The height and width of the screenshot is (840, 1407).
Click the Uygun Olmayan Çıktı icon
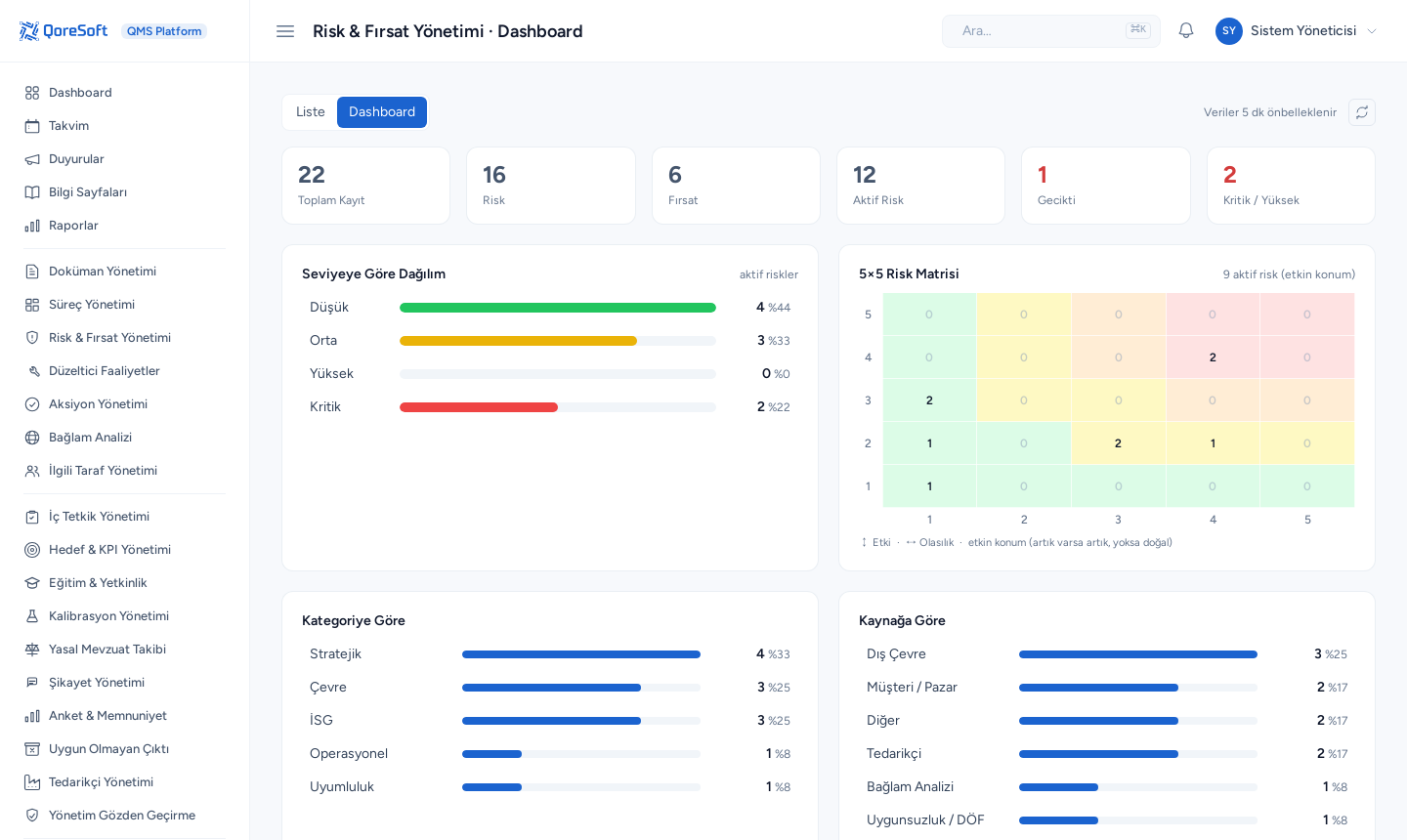(x=32, y=749)
